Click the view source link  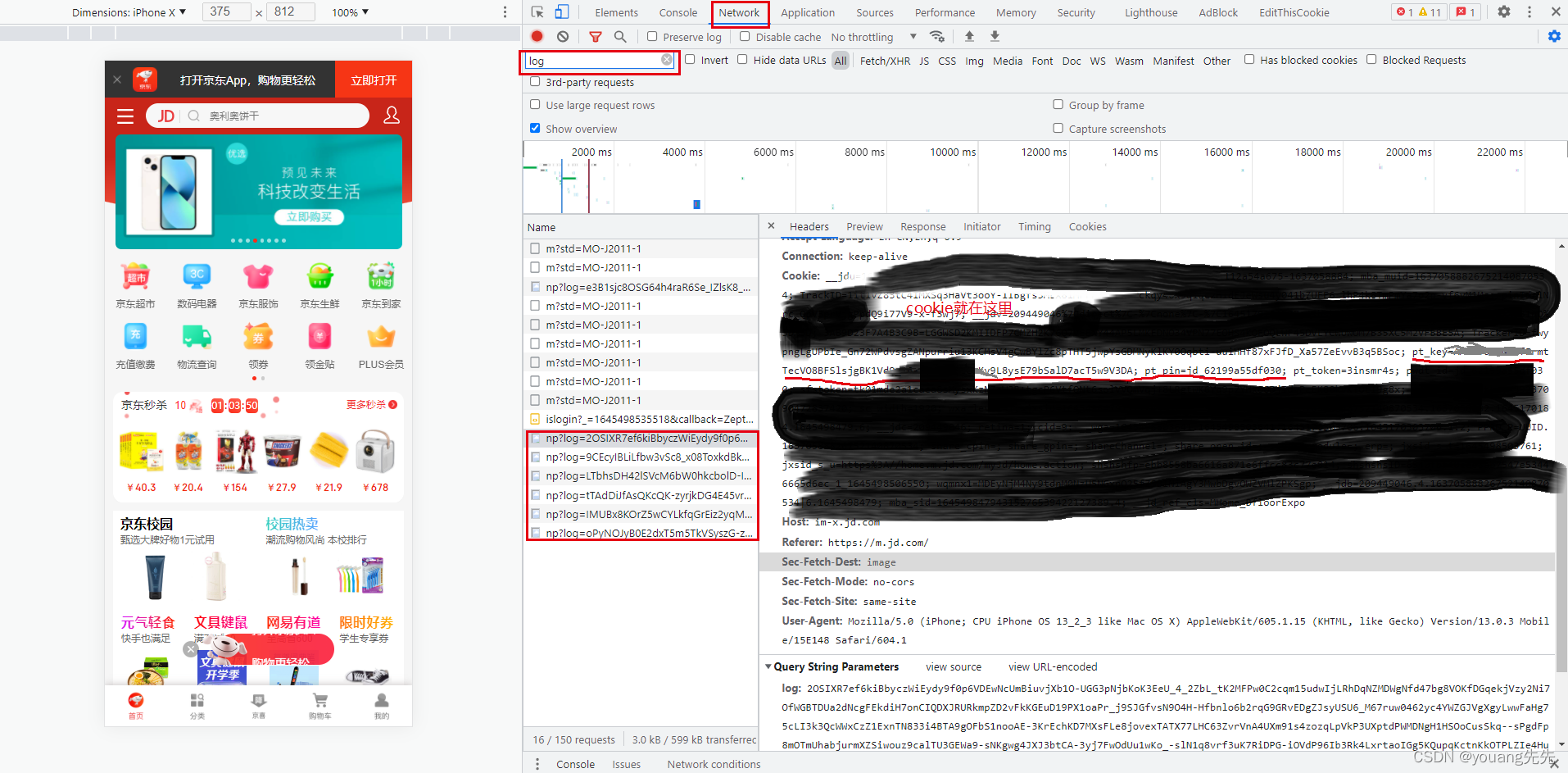(954, 667)
